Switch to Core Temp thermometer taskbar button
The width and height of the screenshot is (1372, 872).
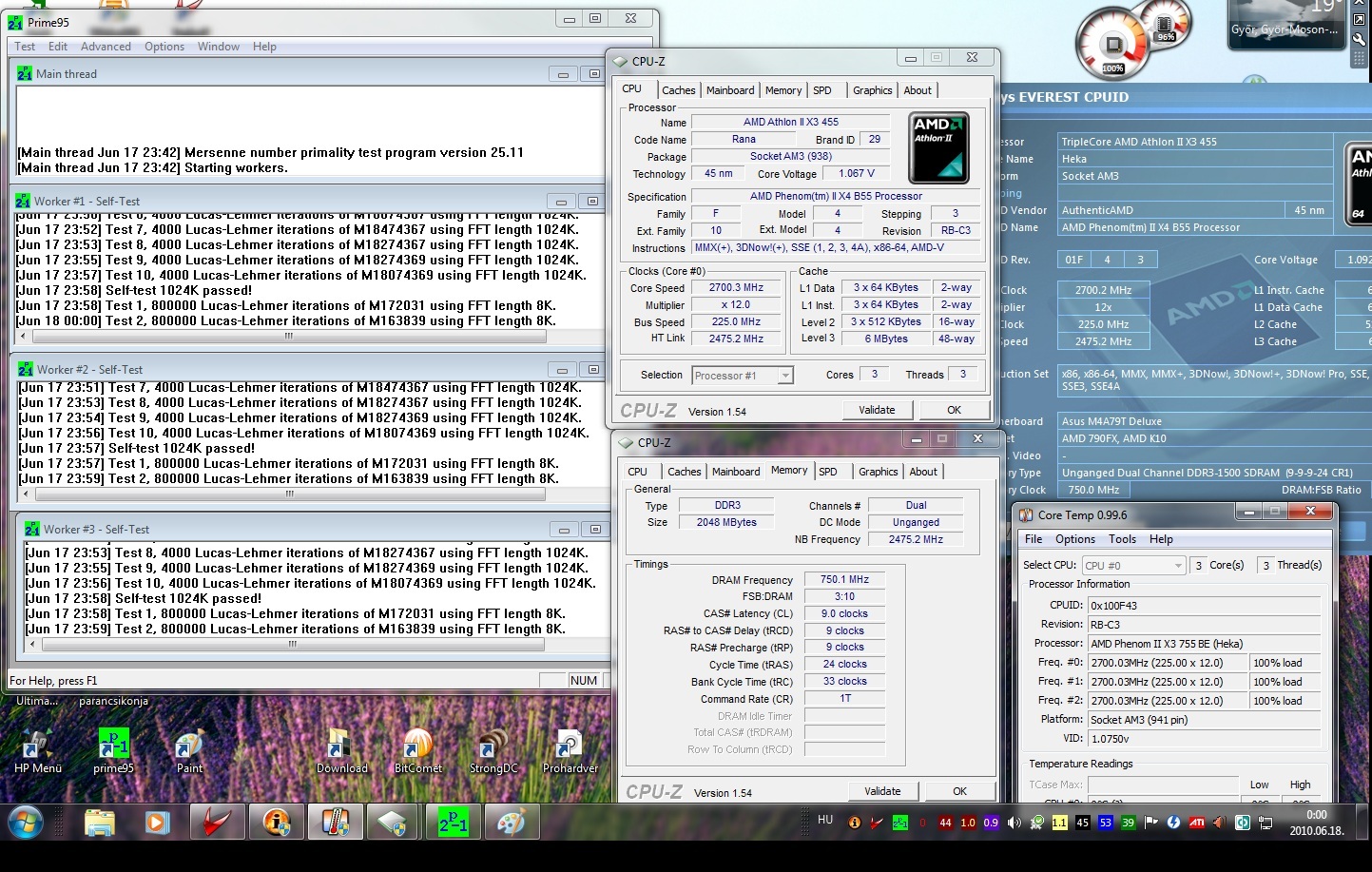pos(336,823)
